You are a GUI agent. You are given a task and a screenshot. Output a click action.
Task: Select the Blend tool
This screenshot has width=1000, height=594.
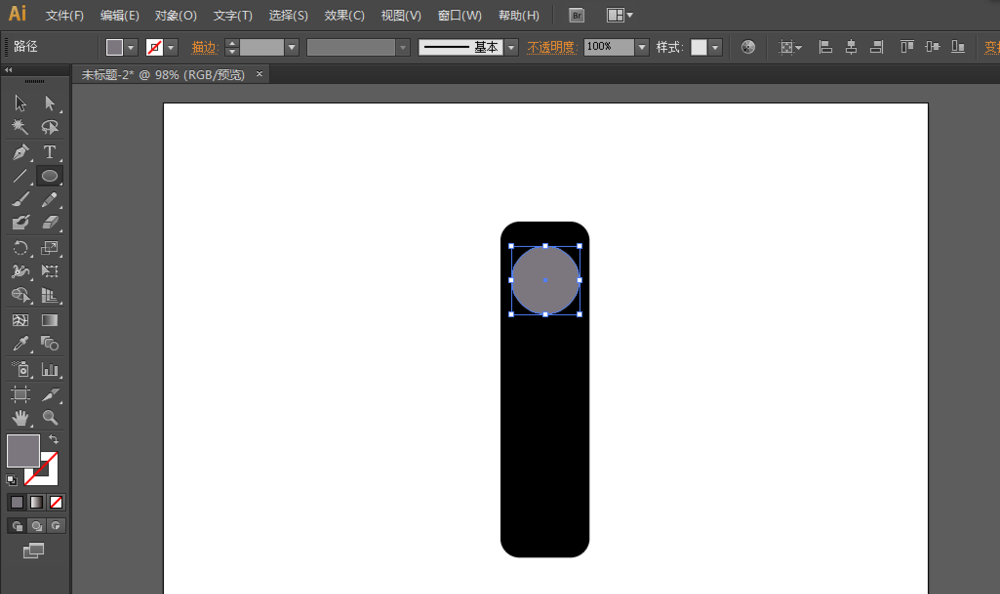(50, 344)
